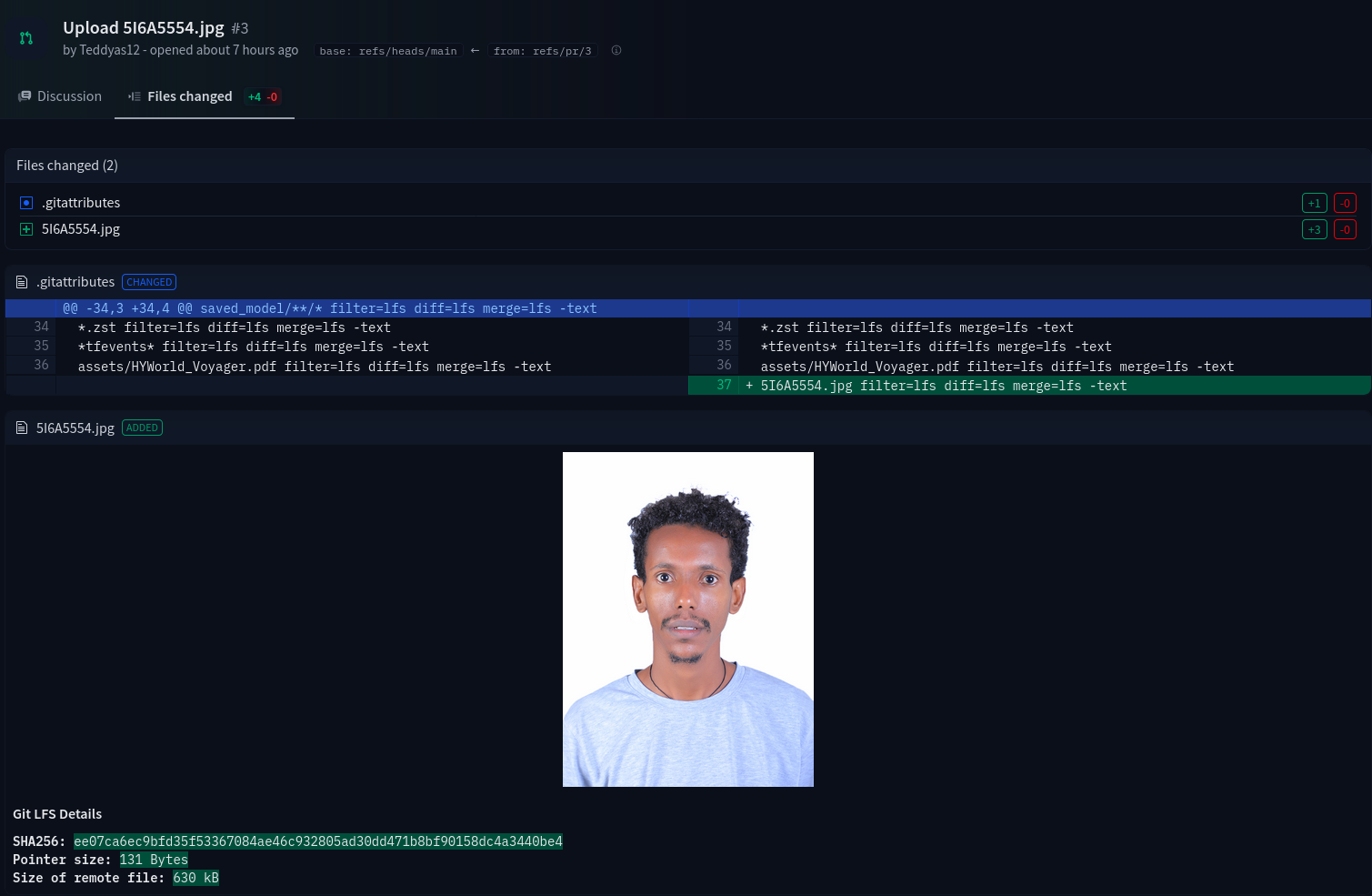Click the SHA256 hash value
Screen dimensions: 1372x896
click(318, 841)
